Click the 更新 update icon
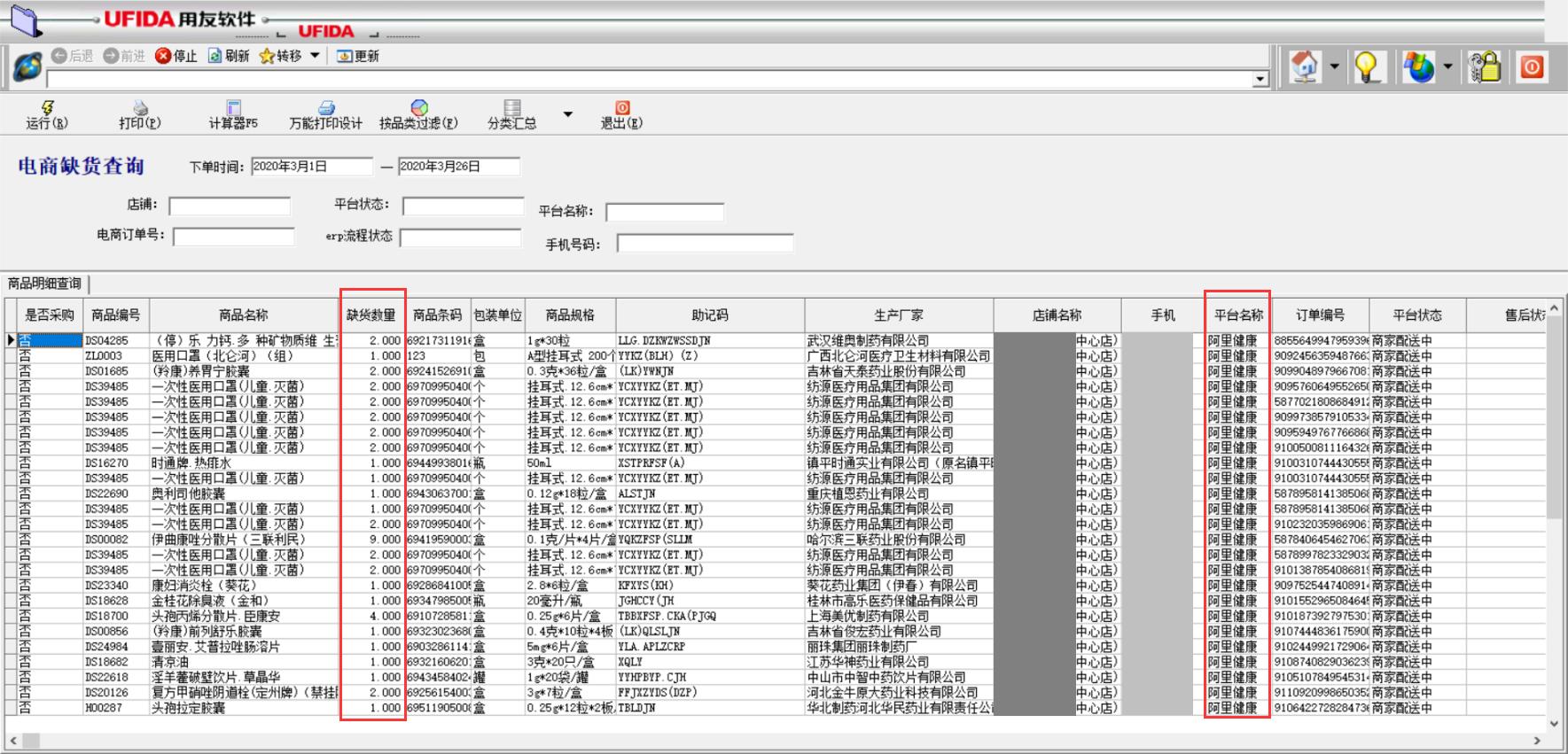Viewport: 1568px width, 754px height. tap(345, 56)
